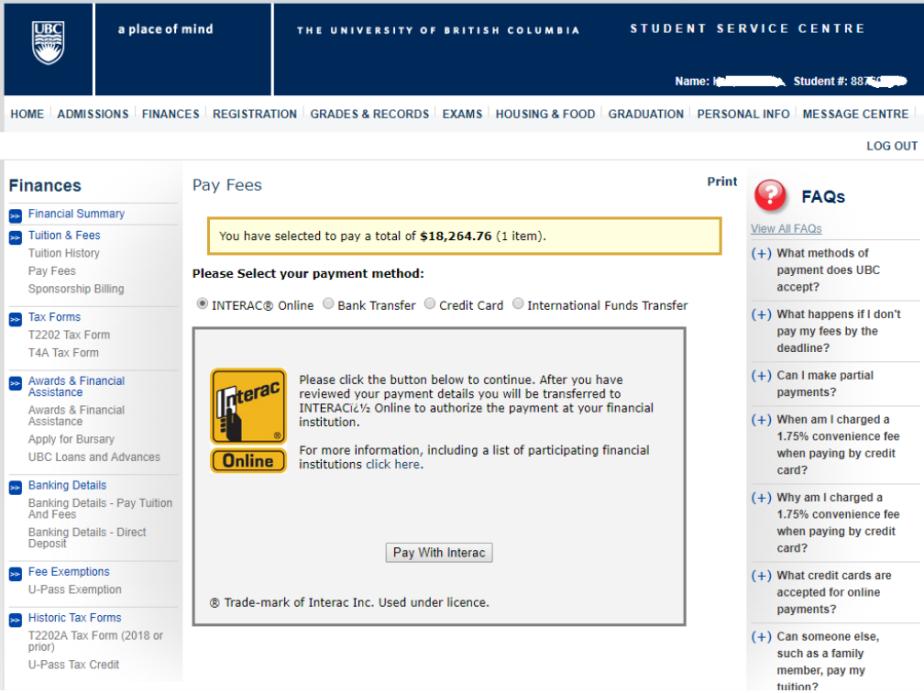Click the payment total $18,264.76 text
This screenshot has height=693, width=924.
coord(456,236)
